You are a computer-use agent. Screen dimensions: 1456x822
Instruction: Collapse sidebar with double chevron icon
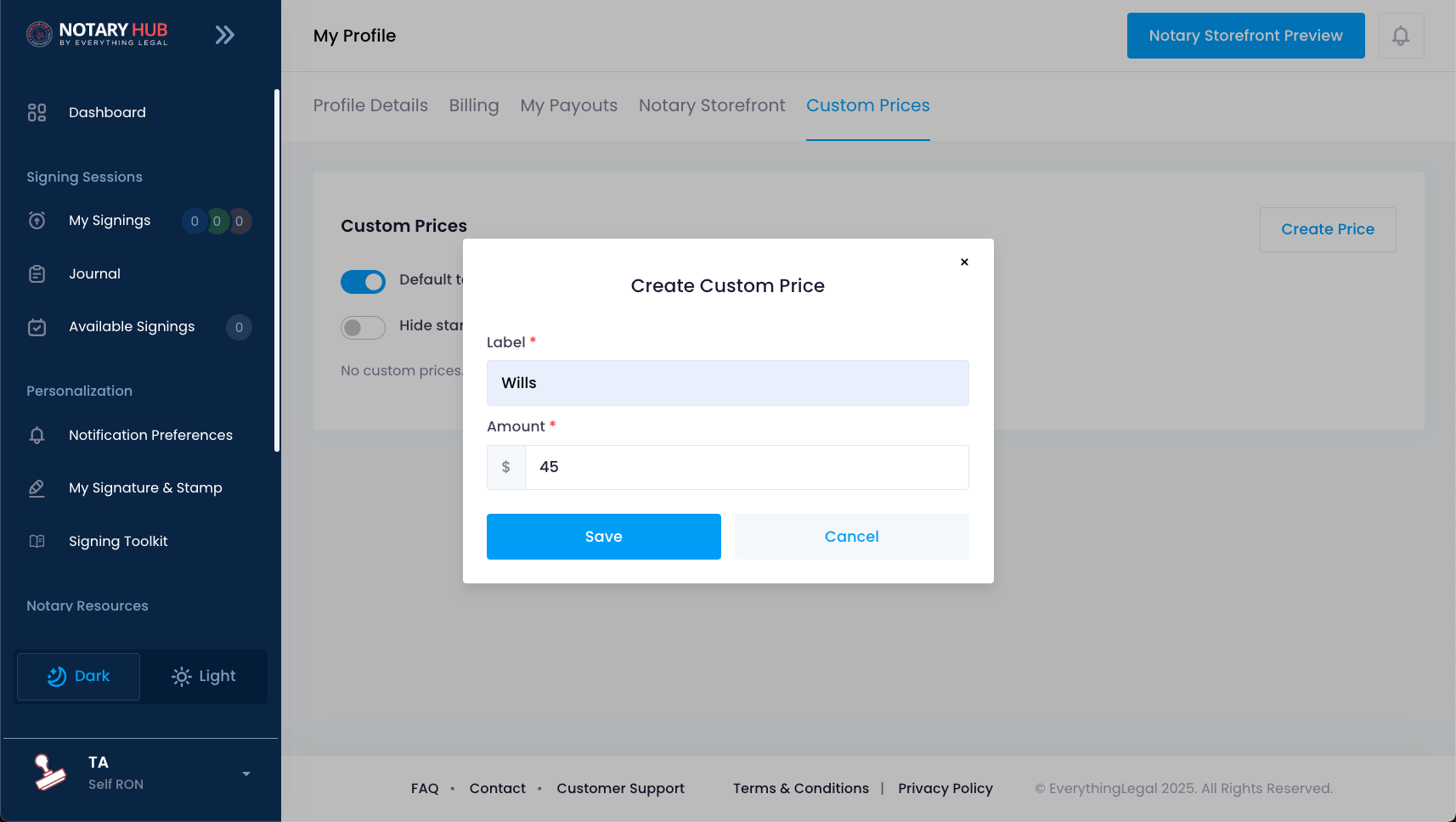[x=224, y=35]
